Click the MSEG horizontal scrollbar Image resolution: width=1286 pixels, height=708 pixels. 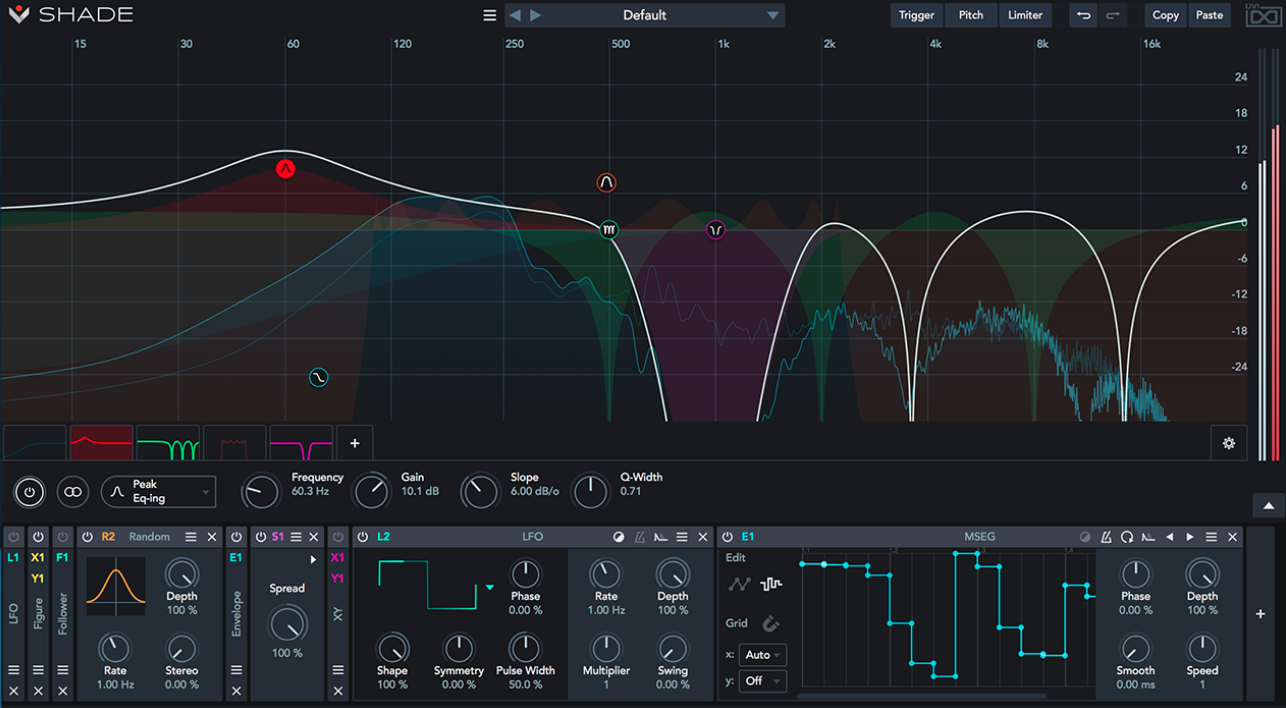(921, 696)
